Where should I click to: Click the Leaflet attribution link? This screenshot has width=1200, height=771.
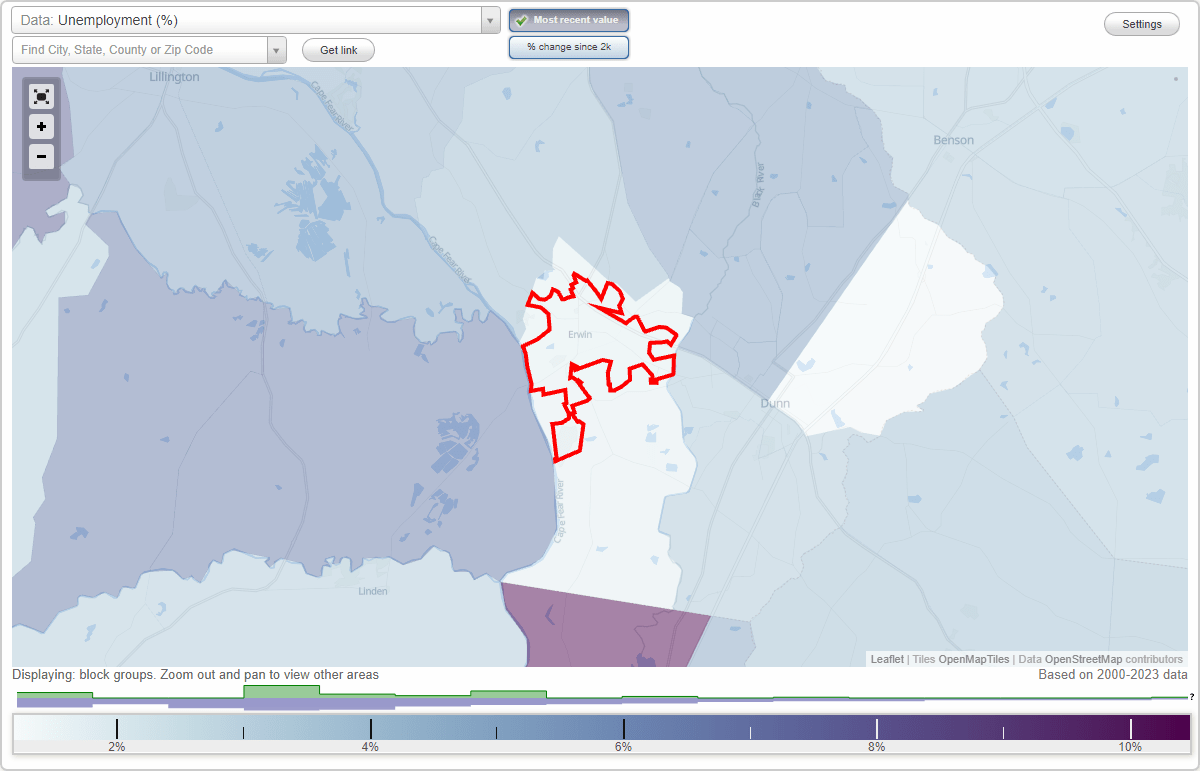pos(886,659)
